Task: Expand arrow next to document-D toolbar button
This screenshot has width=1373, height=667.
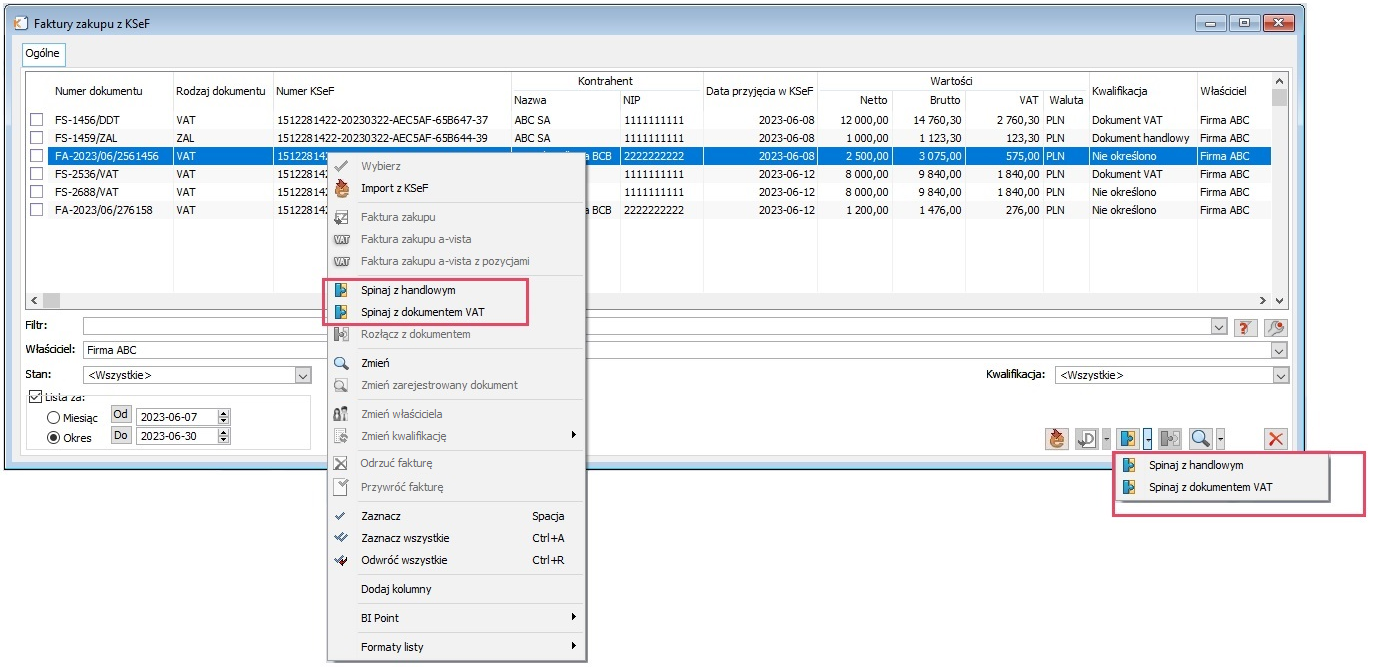Action: (x=1106, y=438)
